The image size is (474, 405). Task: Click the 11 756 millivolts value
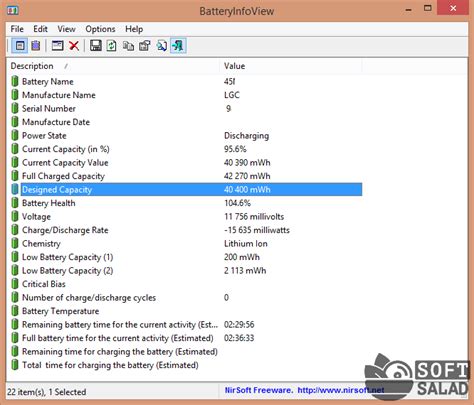[254, 217]
